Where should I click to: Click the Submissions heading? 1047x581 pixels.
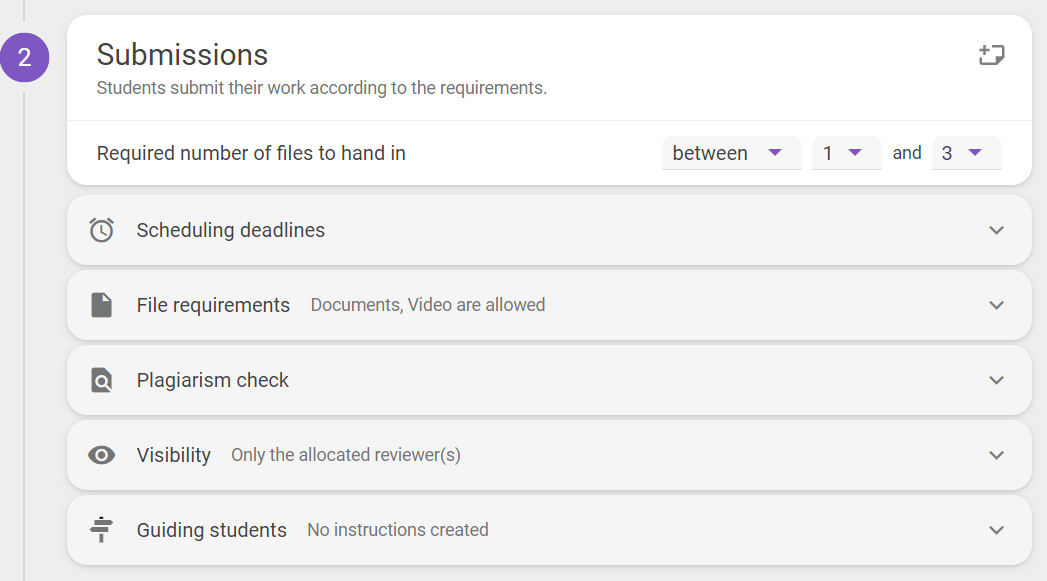(x=182, y=55)
